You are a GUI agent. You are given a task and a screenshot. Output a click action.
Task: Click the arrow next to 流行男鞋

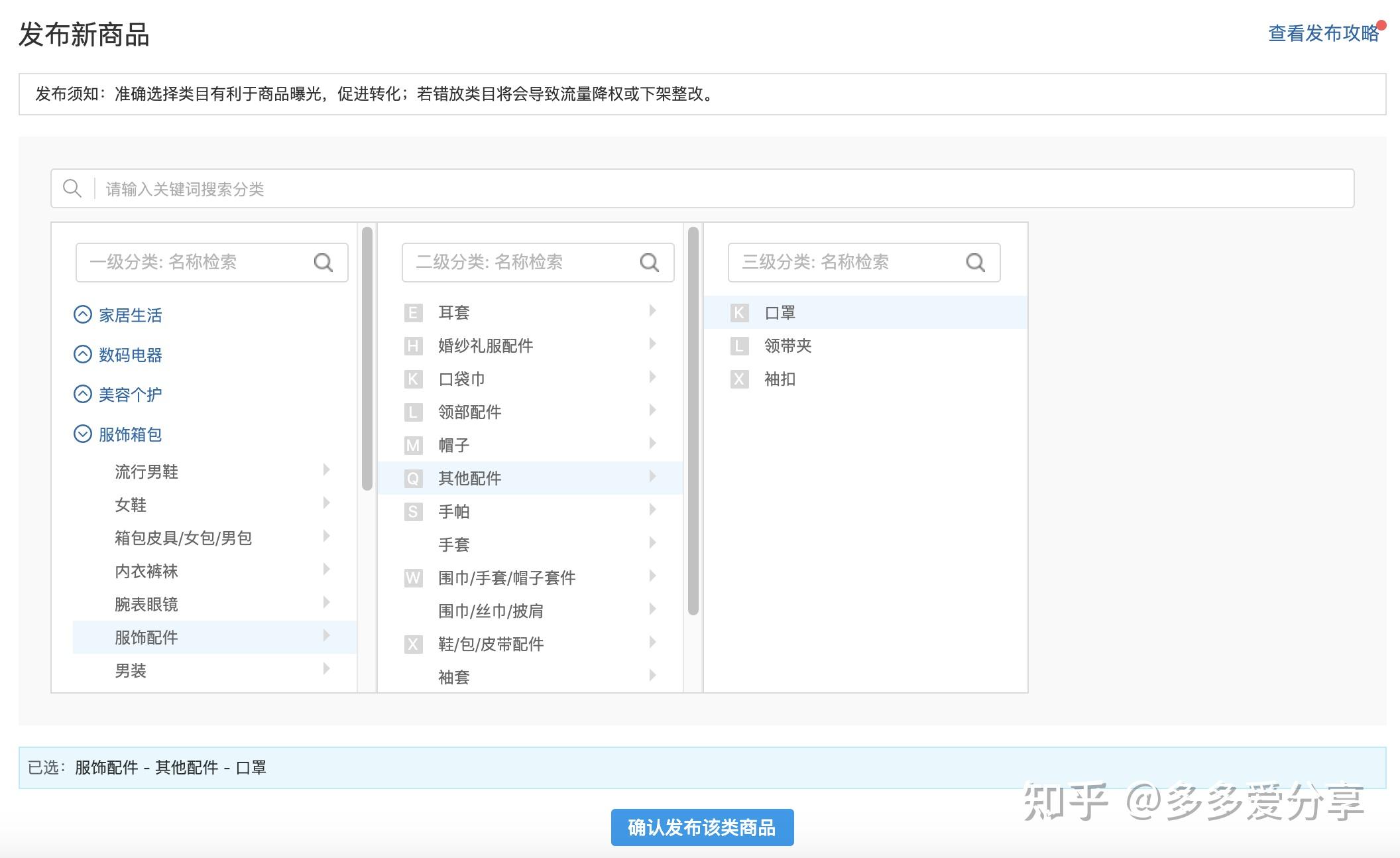326,469
